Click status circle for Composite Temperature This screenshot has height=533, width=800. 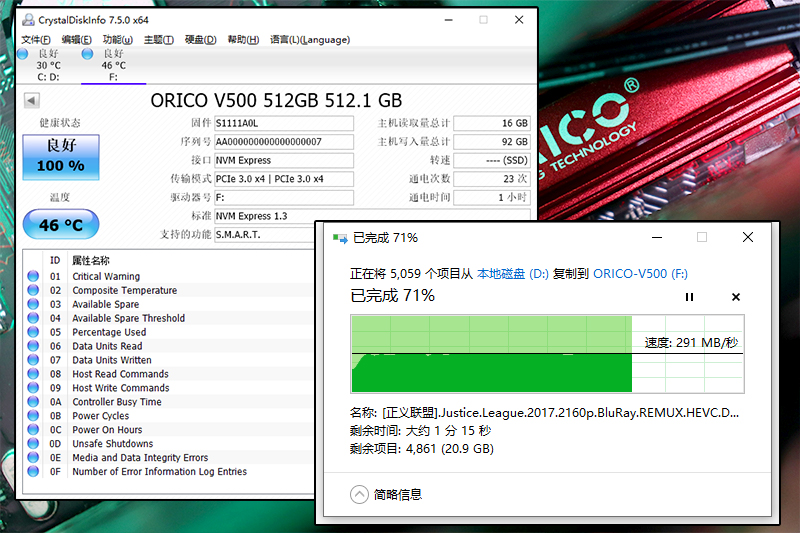pos(33,290)
